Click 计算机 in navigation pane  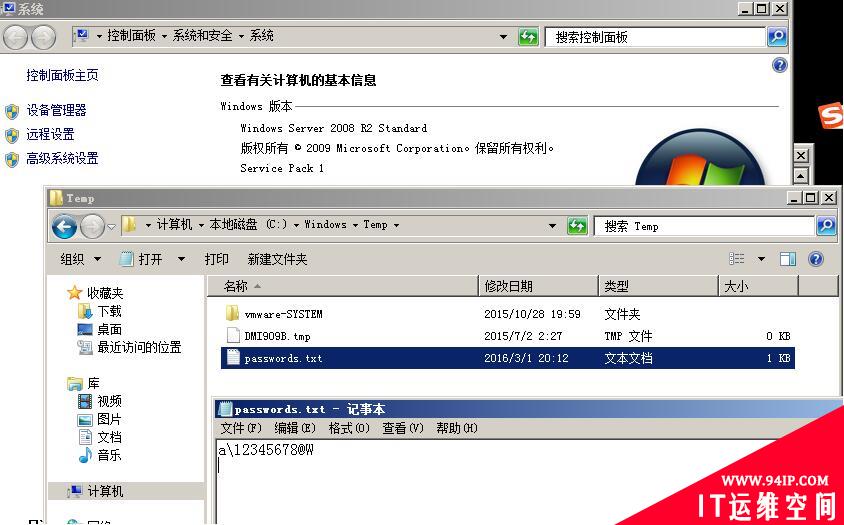point(105,491)
